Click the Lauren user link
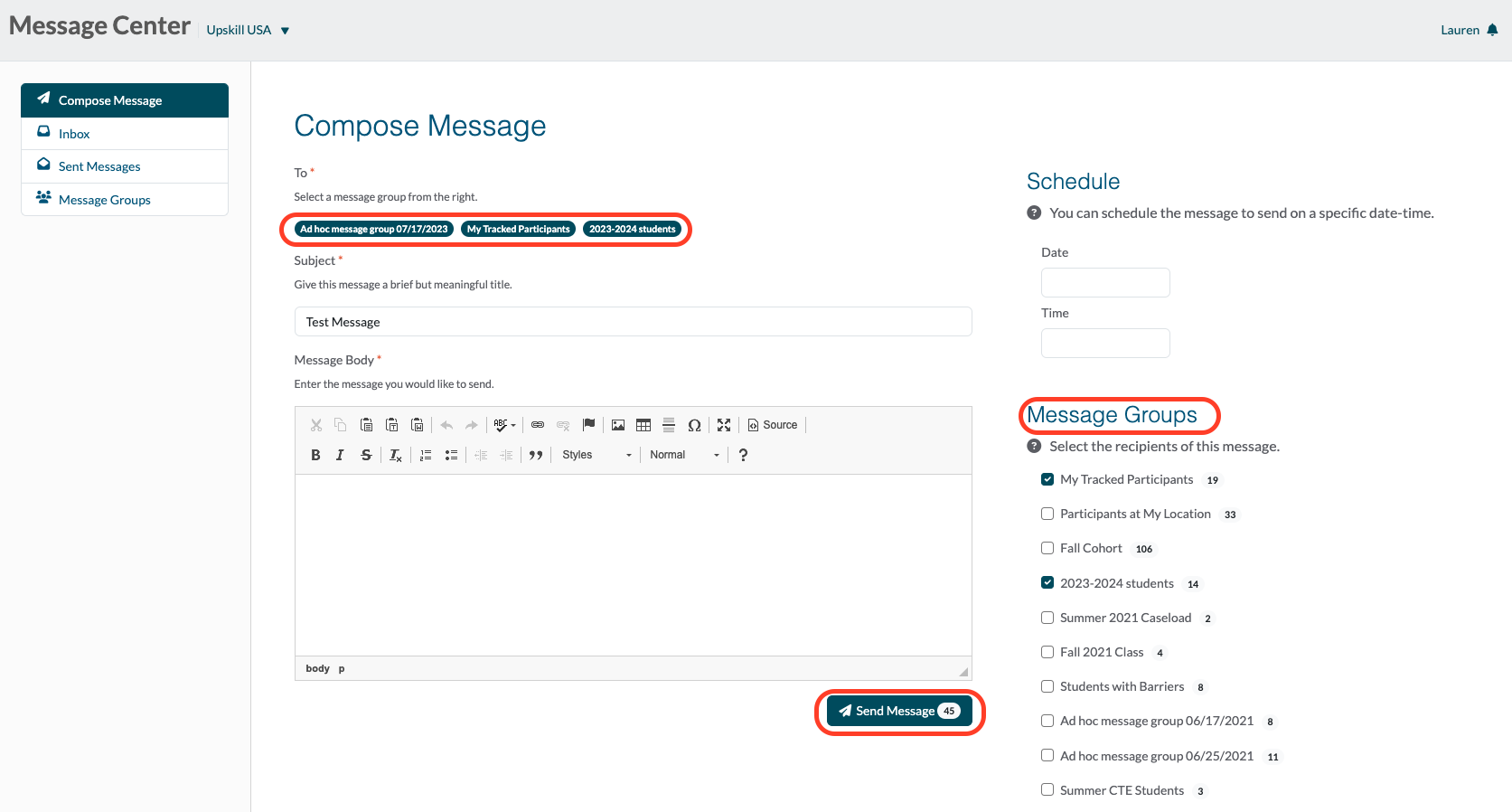 pyautogui.click(x=1460, y=30)
